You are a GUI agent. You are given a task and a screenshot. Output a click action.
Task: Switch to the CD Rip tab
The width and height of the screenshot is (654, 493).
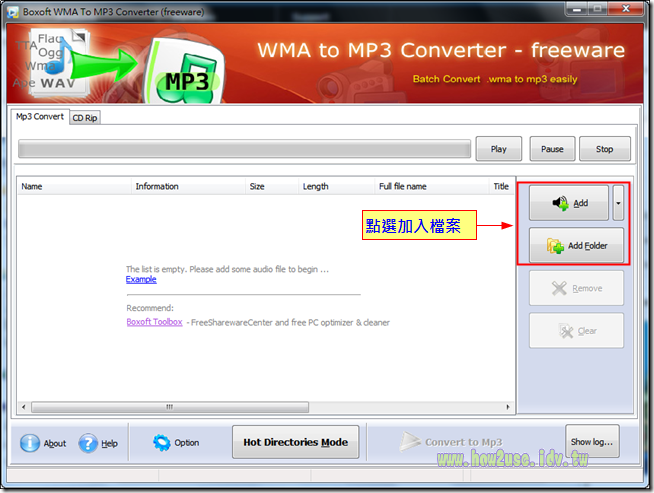pyautogui.click(x=85, y=117)
